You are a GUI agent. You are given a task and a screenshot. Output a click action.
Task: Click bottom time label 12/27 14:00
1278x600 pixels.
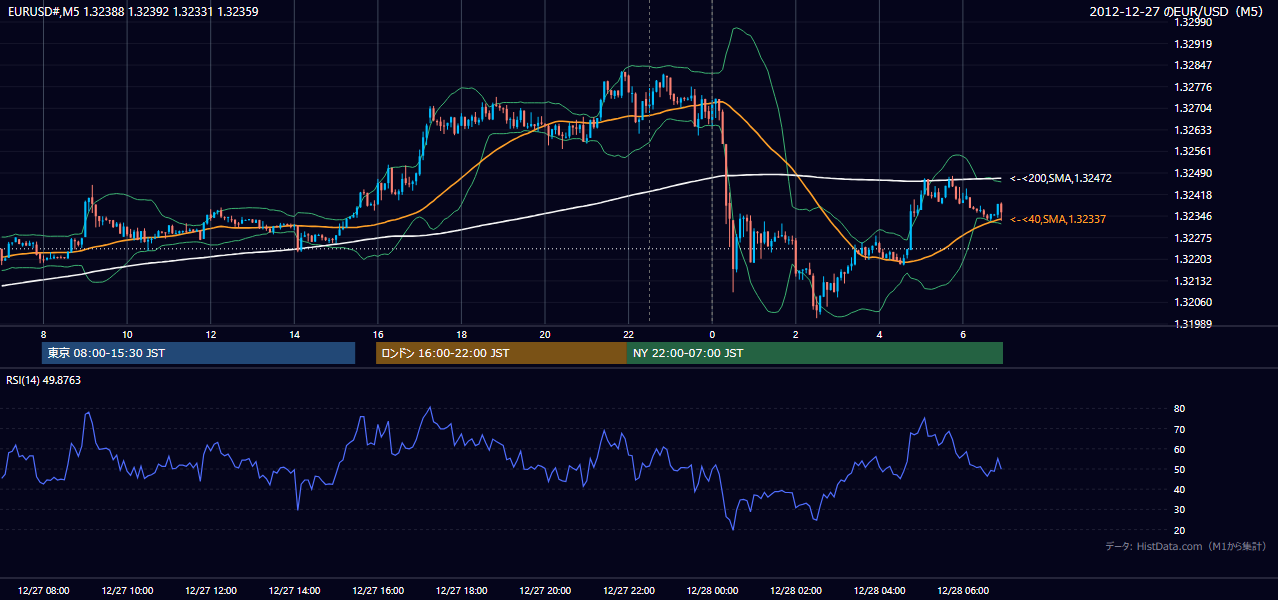click(294, 591)
